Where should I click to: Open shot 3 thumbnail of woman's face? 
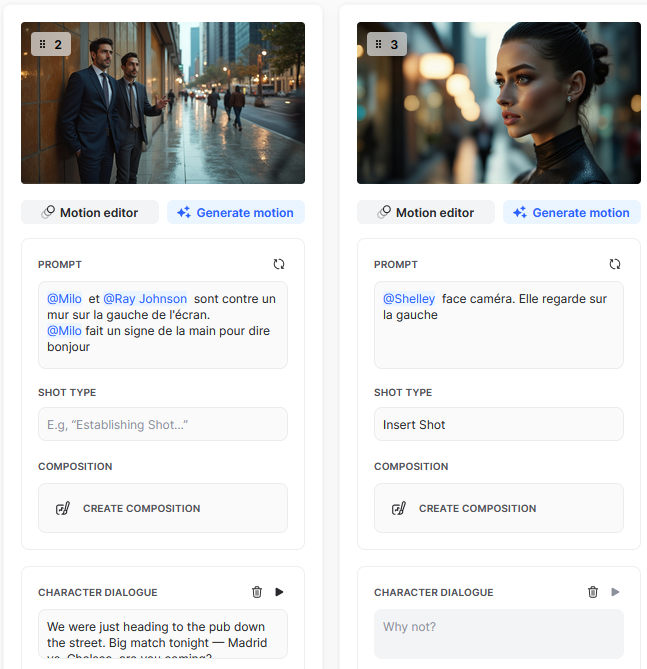click(499, 103)
